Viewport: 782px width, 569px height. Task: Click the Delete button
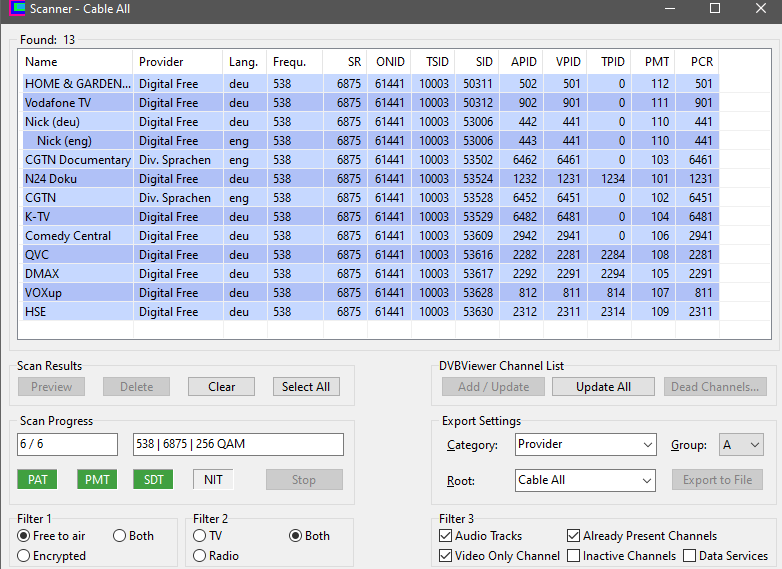(x=136, y=386)
